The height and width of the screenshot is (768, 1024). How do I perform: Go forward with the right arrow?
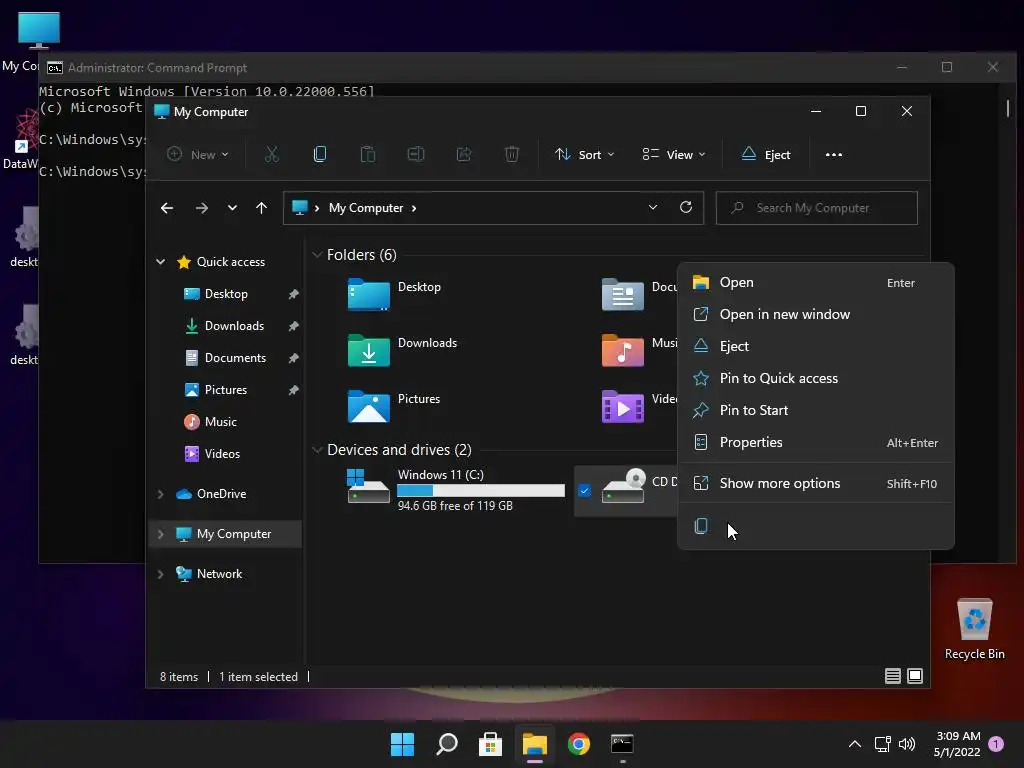click(202, 208)
